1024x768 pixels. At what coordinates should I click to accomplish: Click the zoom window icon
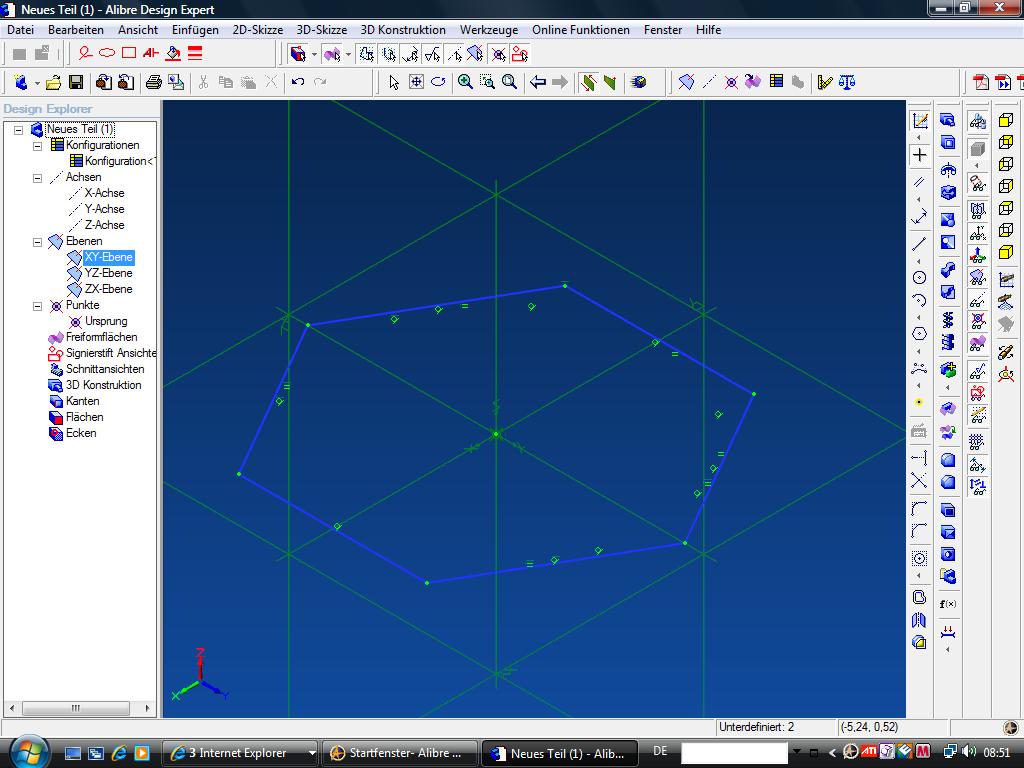[487, 82]
